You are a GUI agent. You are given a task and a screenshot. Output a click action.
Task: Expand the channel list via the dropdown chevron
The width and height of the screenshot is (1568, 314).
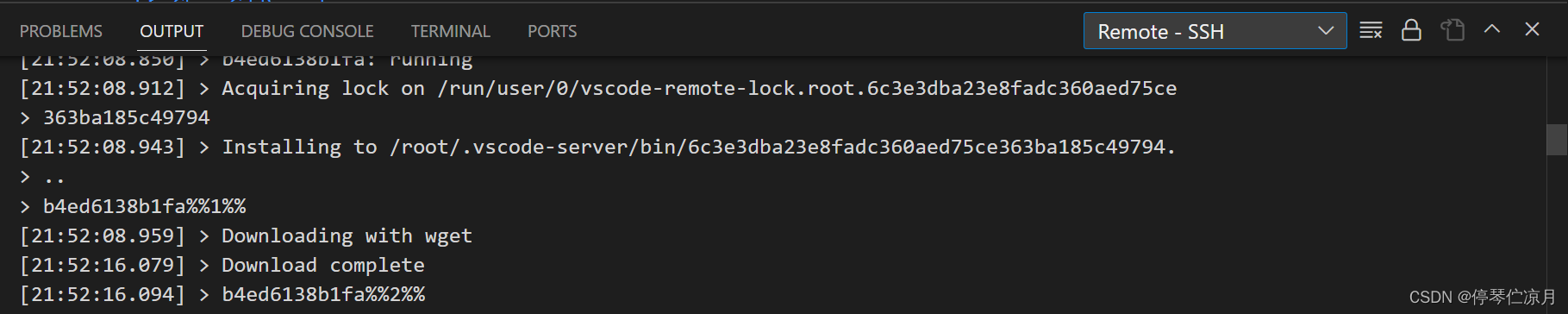(x=1326, y=31)
